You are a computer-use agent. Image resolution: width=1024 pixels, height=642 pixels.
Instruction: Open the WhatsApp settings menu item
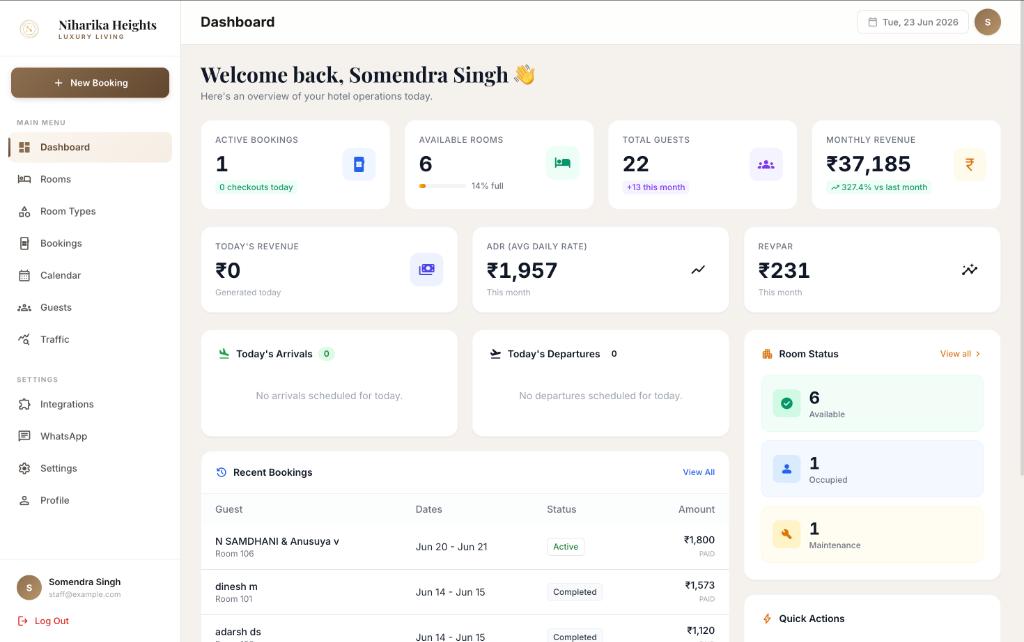click(90, 436)
